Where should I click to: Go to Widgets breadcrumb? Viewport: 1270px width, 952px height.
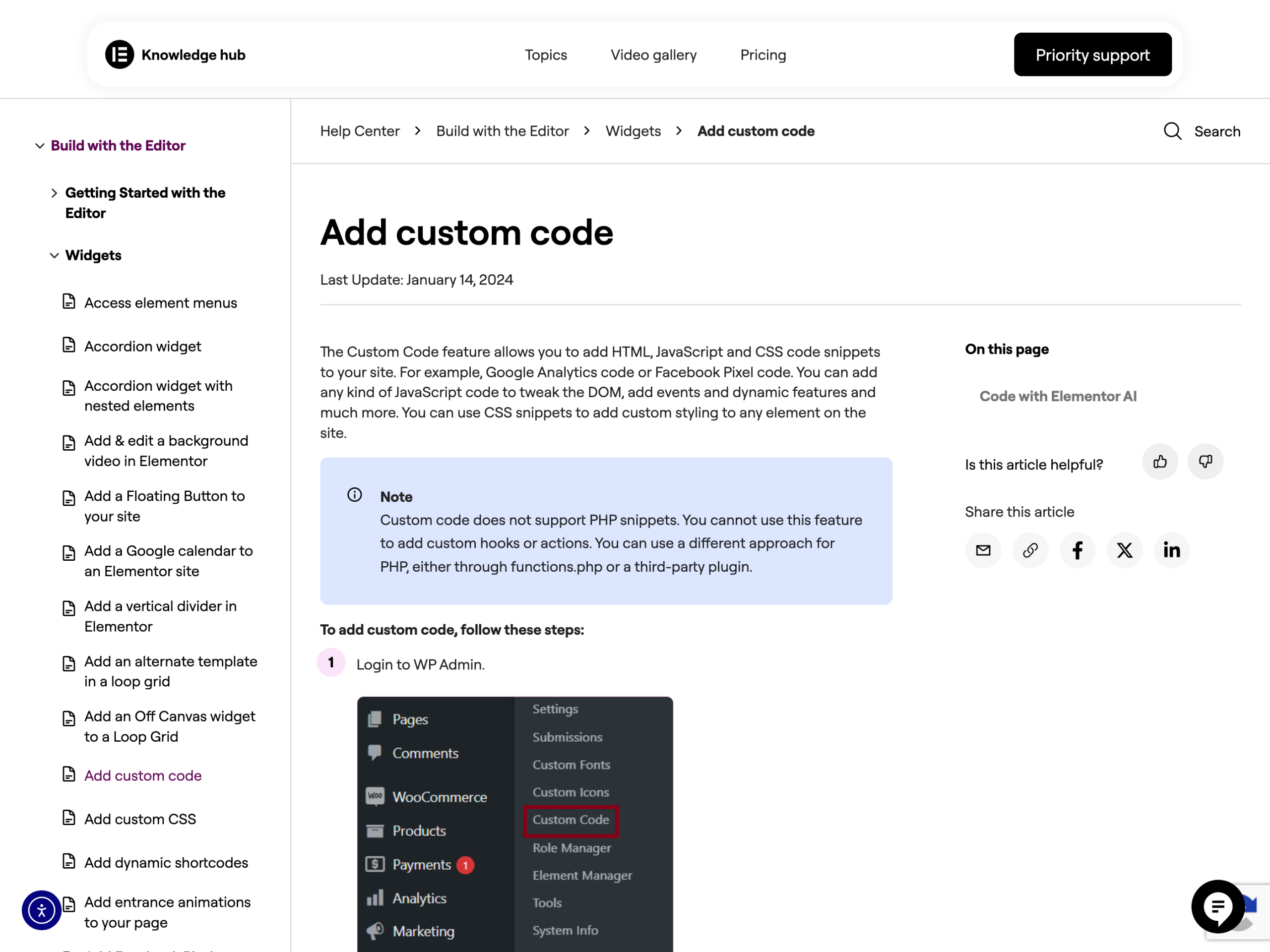point(634,131)
